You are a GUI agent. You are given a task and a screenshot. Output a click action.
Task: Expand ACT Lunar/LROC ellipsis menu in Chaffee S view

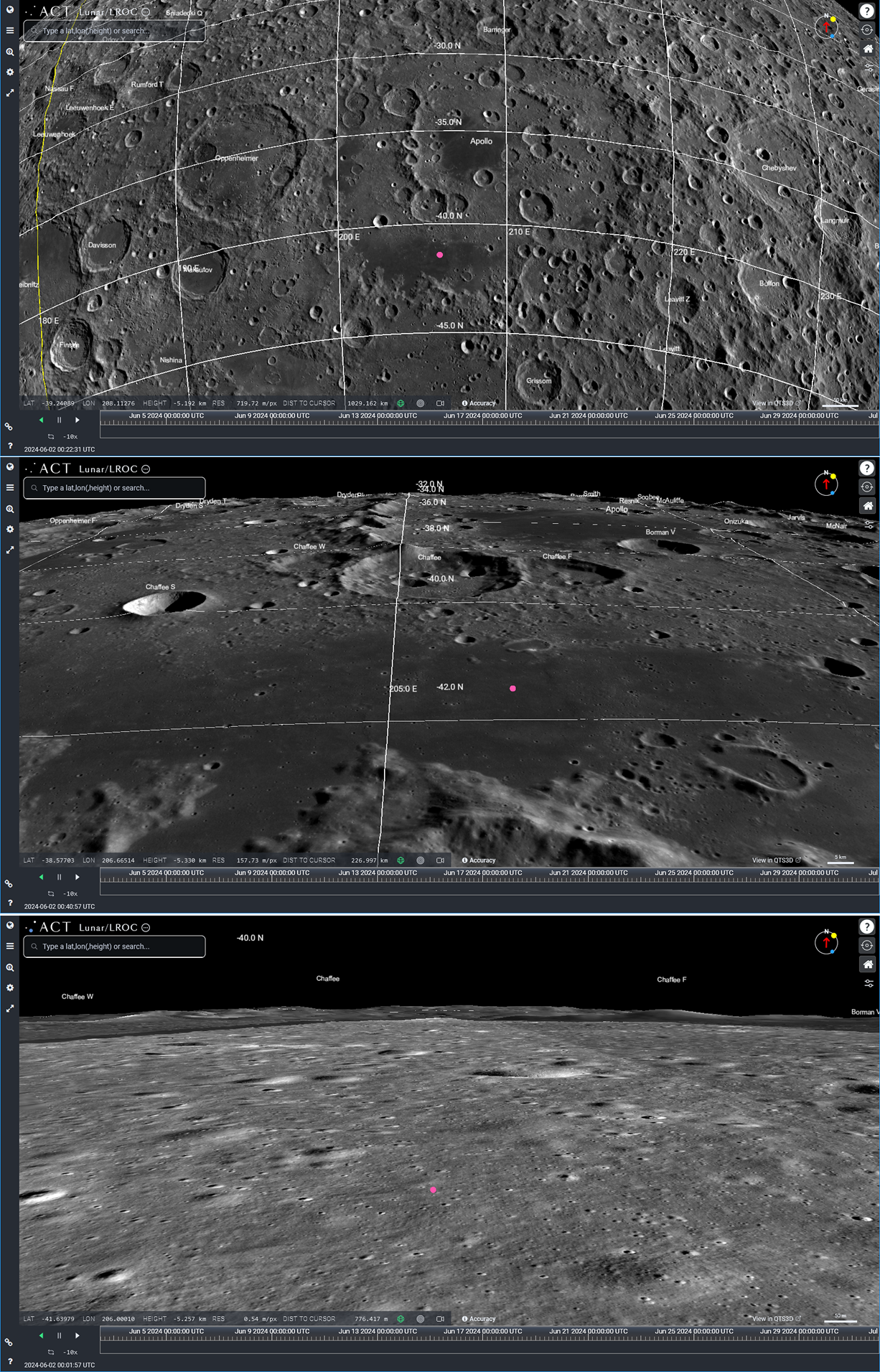click(x=146, y=469)
